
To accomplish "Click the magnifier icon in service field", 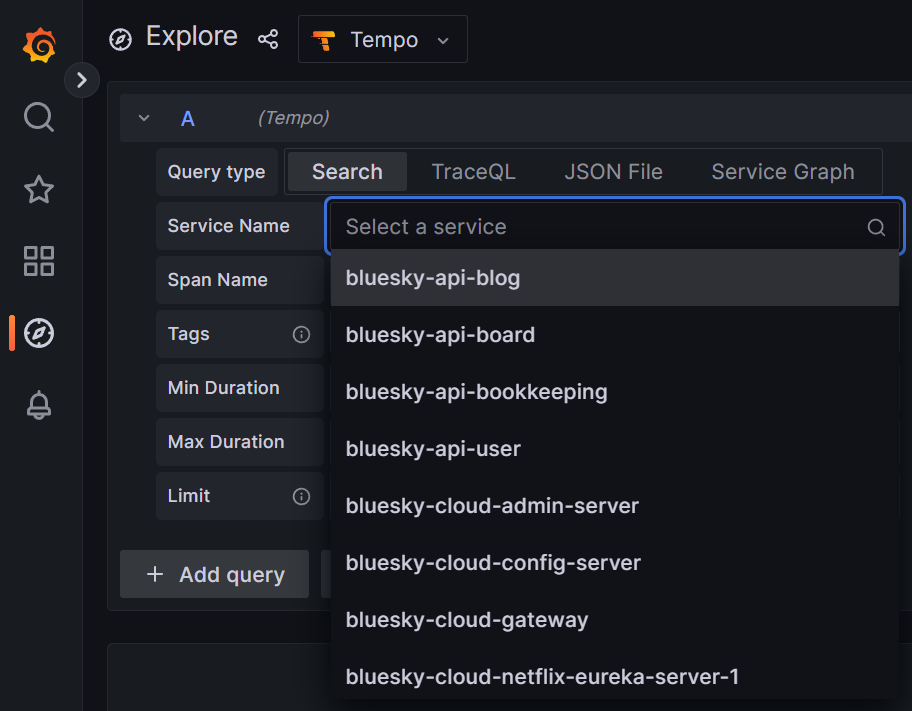I will pos(876,227).
